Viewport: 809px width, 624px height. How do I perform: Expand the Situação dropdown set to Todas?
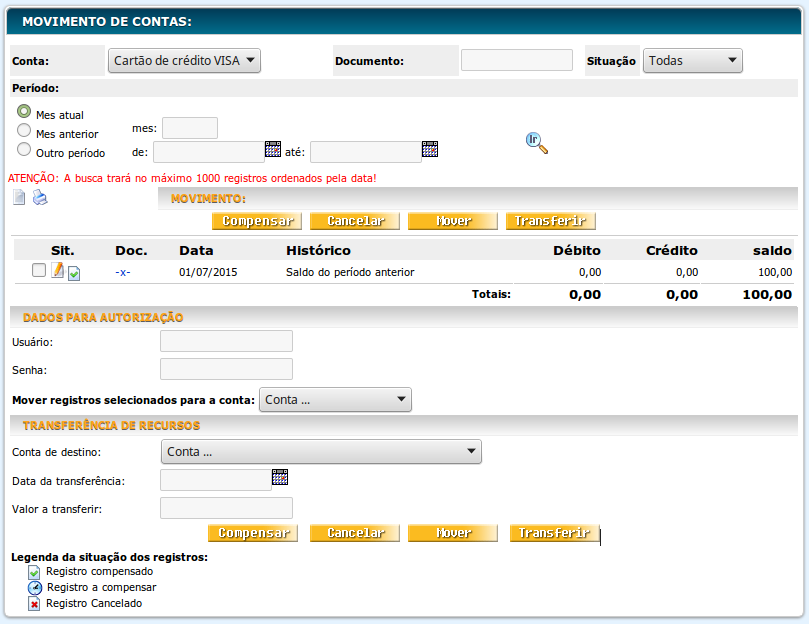point(692,61)
